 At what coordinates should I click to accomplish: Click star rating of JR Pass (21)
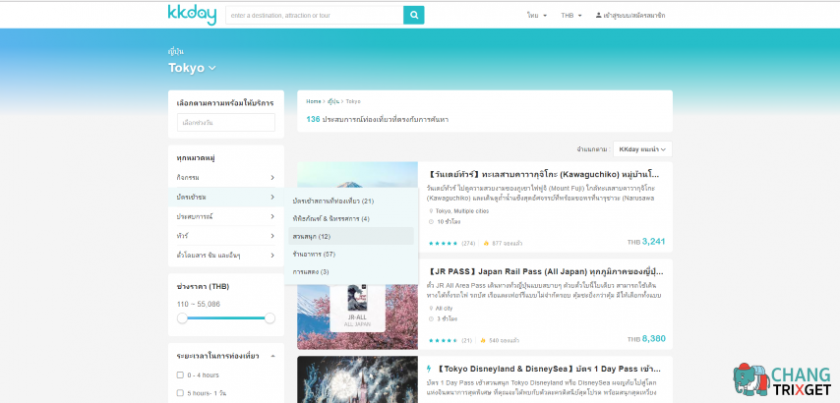pos(443,340)
